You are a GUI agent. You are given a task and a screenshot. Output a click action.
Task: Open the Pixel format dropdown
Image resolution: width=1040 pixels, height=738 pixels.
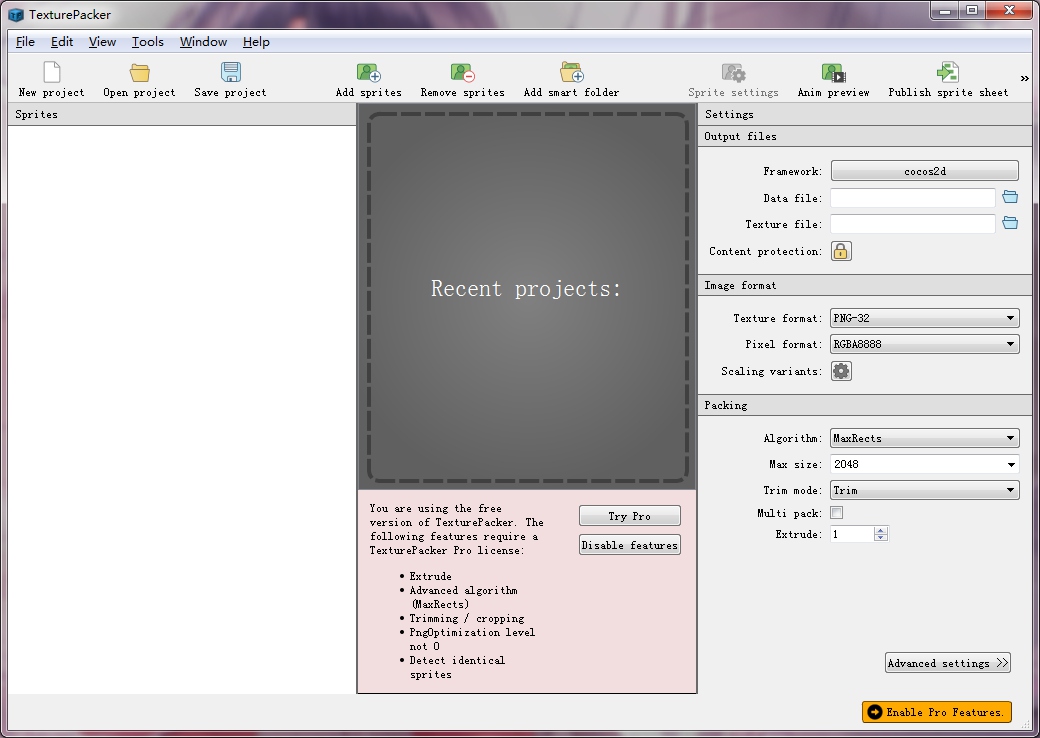click(924, 344)
